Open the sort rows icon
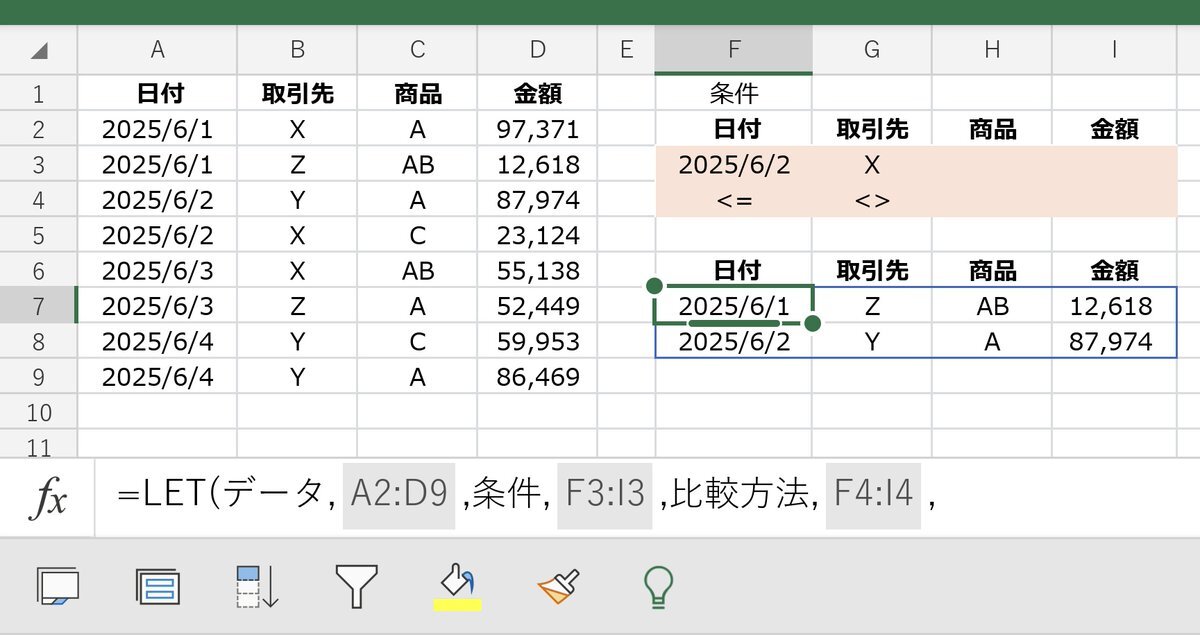This screenshot has height=635, width=1200. click(x=257, y=587)
